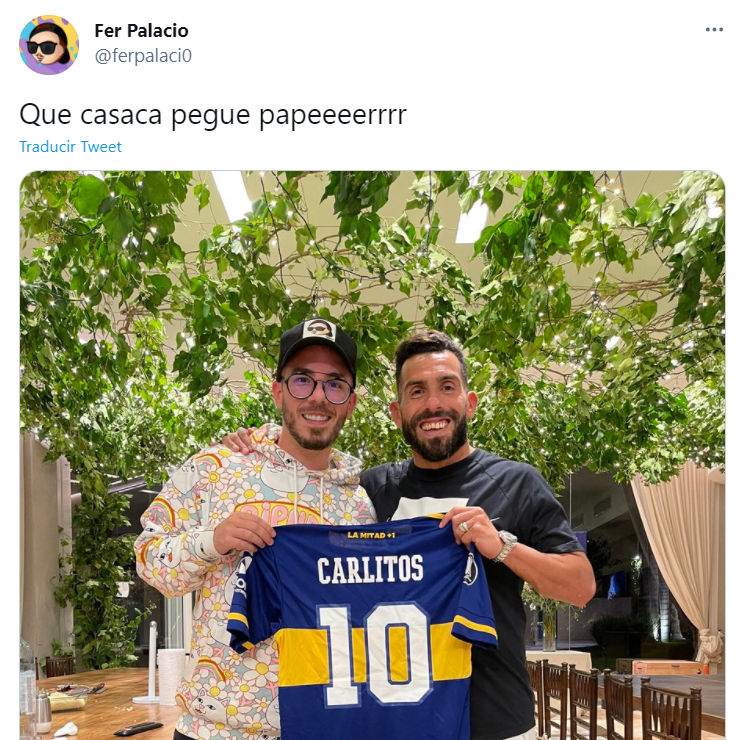Click the Traducir Tweet link
This screenshot has width=744, height=740.
click(x=70, y=147)
